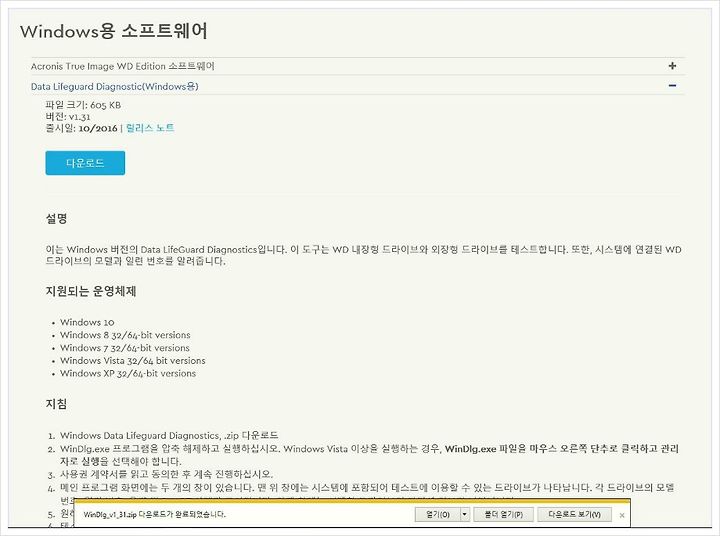This screenshot has height=536, width=720.
Task: Open the 릴리스 노트 link
Action: coord(150,128)
